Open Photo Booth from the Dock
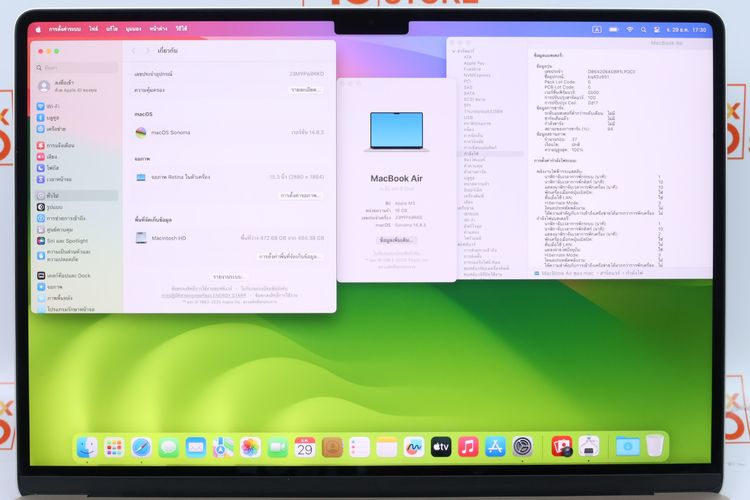This screenshot has height=500, width=750. 562,446
